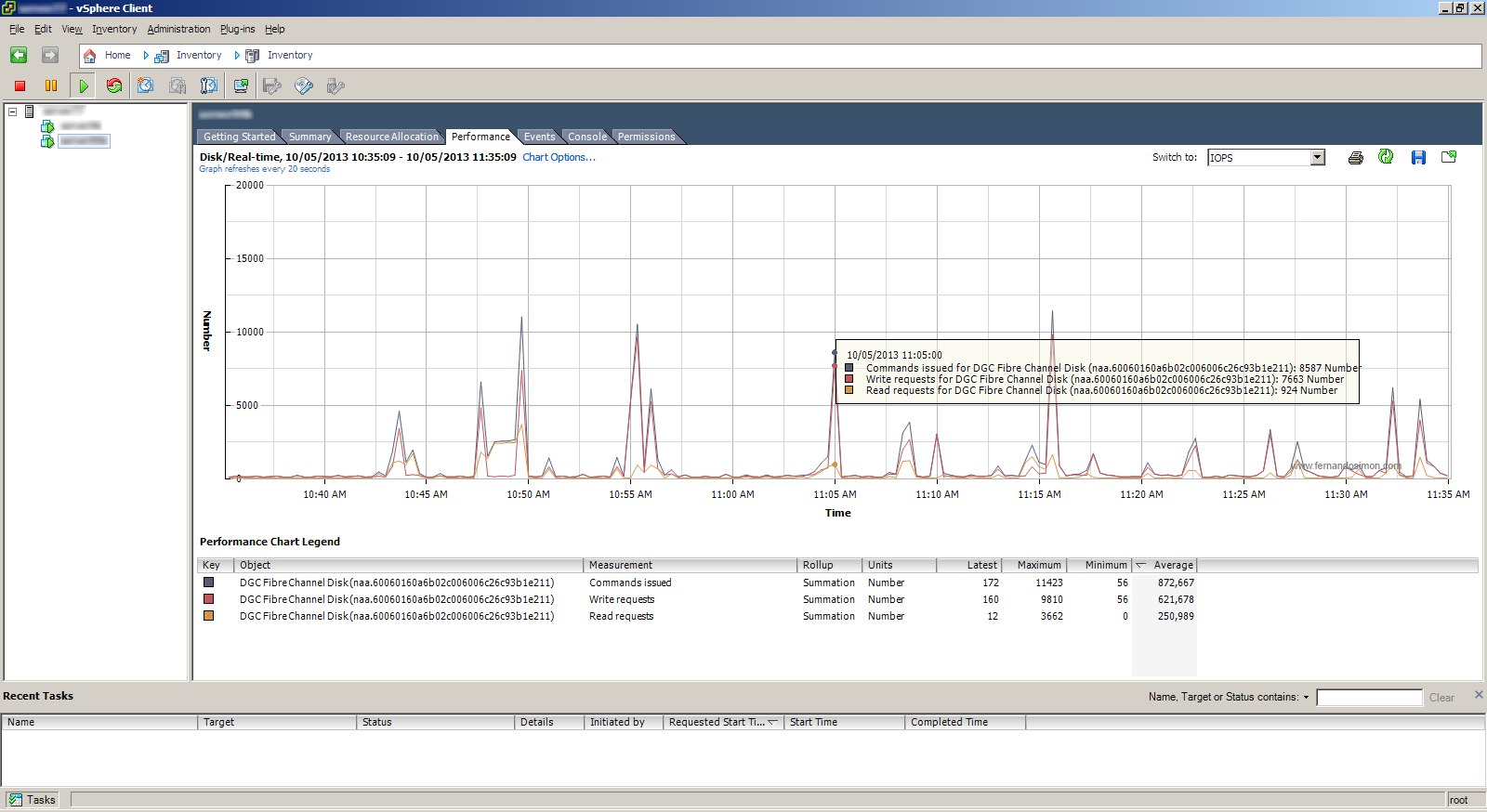This screenshot has height=812, width=1487.
Task: Open the File menu
Action: [17, 30]
